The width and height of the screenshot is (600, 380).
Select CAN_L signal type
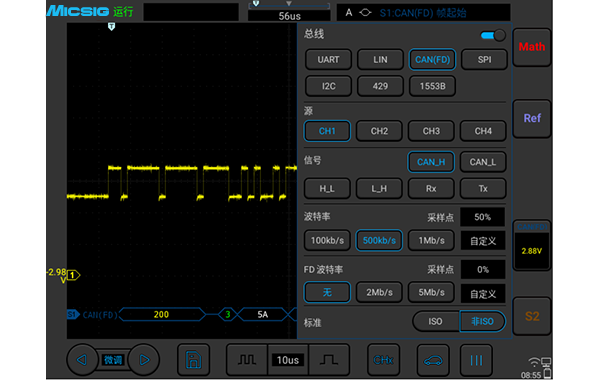click(483, 162)
